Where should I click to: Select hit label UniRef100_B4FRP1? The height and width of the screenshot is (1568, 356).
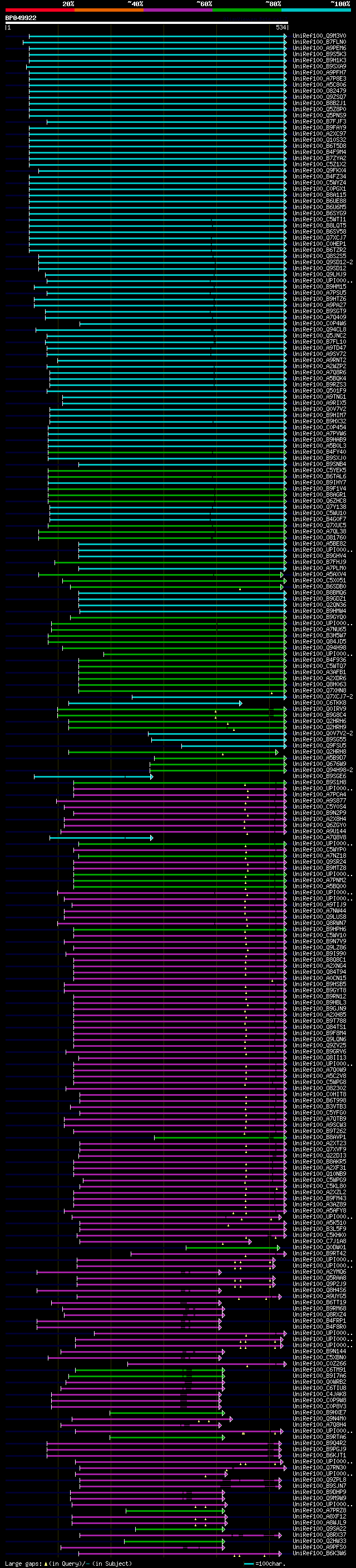[319, 1321]
